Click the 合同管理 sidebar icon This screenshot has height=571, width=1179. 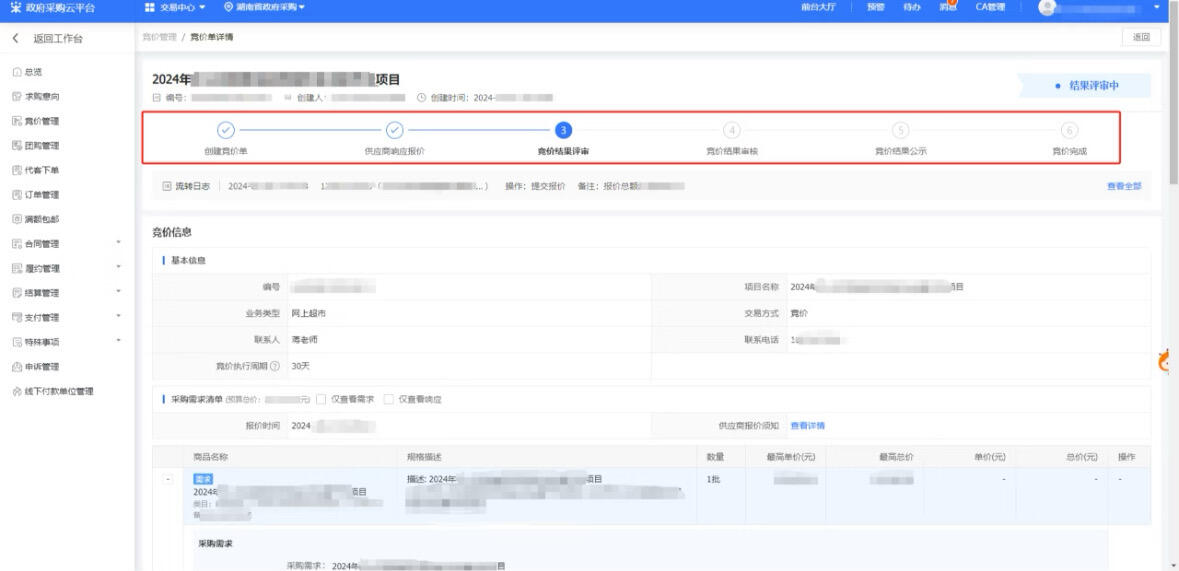click(x=17, y=244)
